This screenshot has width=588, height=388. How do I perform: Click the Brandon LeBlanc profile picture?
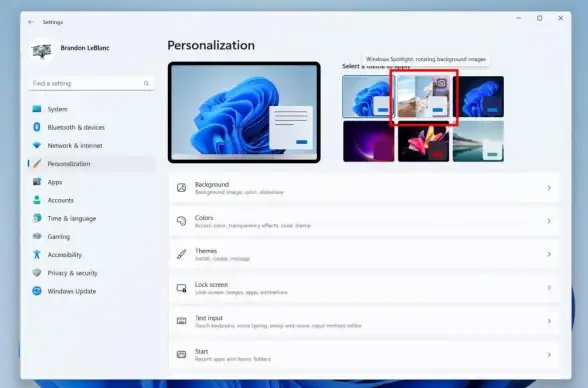(42, 51)
